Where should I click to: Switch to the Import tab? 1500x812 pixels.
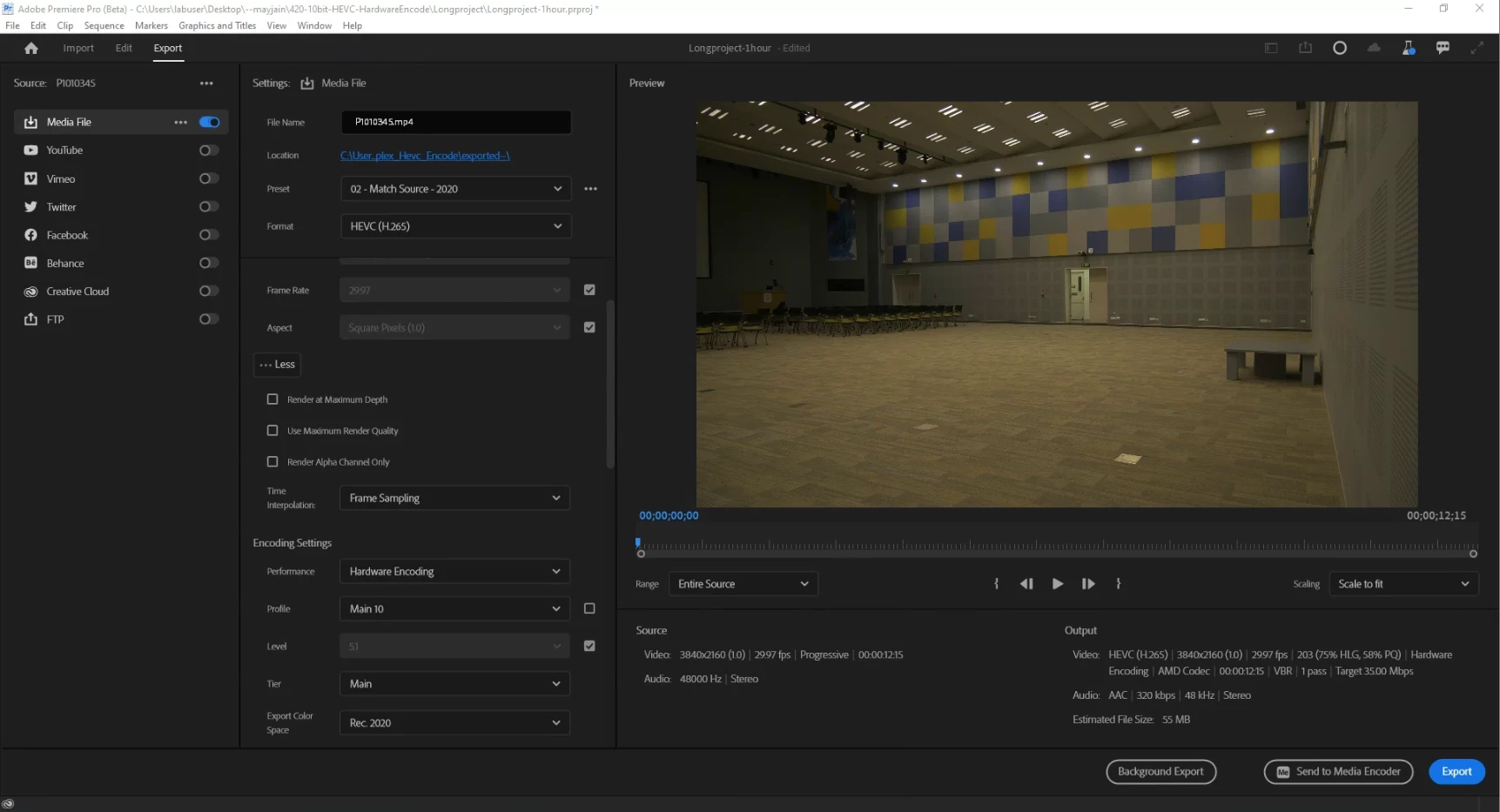pyautogui.click(x=78, y=48)
